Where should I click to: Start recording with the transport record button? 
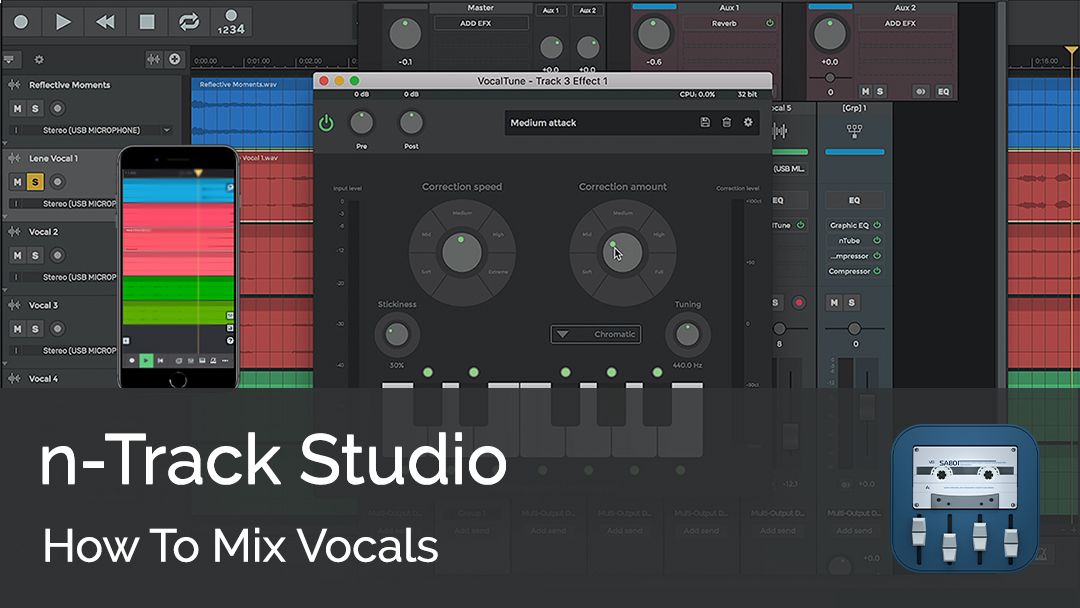click(x=21, y=22)
